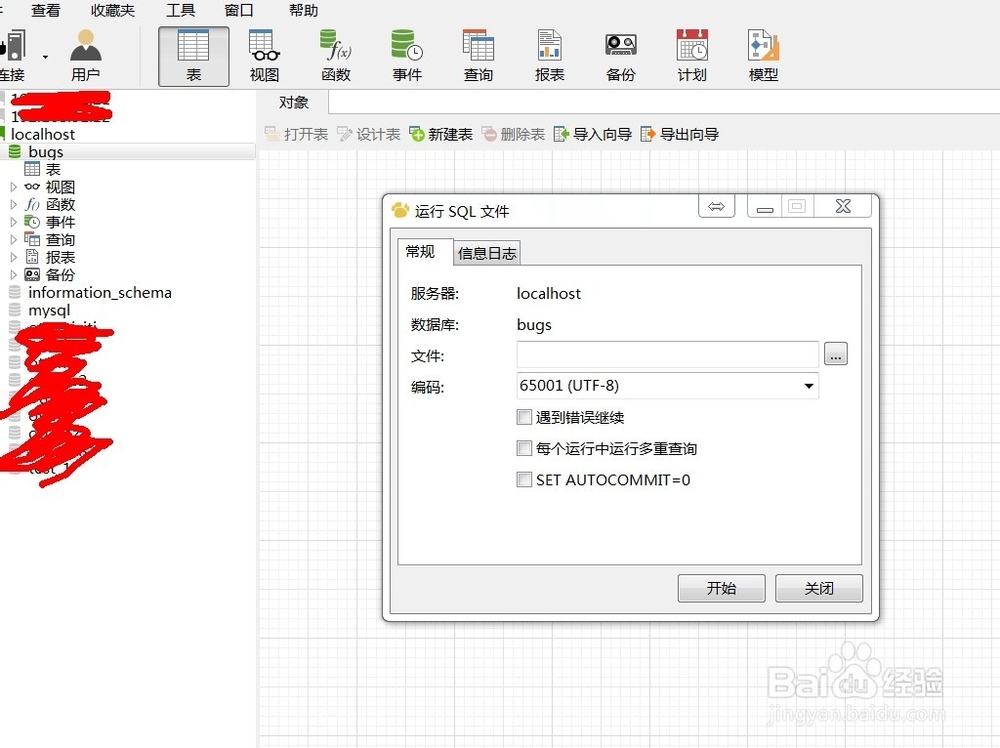Expand the 事件 node under bugs
Screen dimensions: 1000x748
(x=13, y=222)
